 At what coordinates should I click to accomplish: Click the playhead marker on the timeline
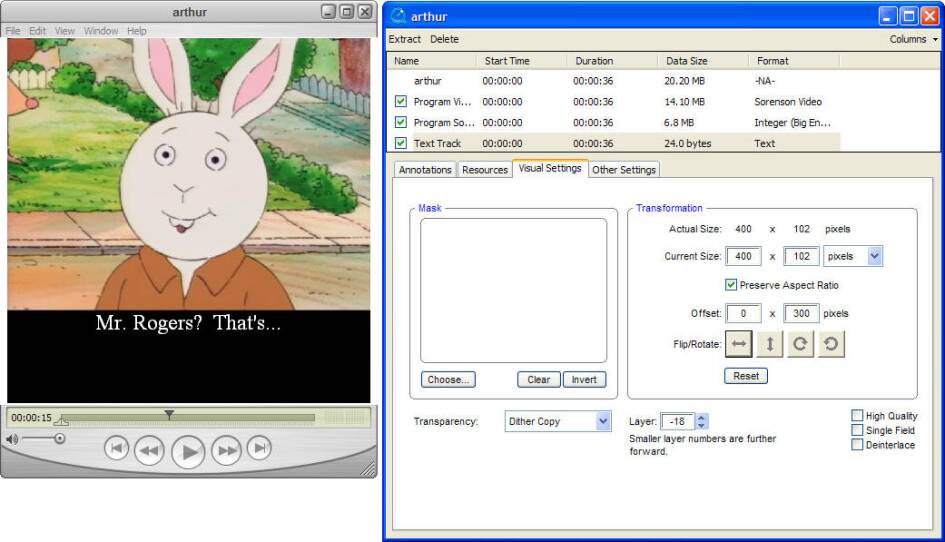(169, 414)
